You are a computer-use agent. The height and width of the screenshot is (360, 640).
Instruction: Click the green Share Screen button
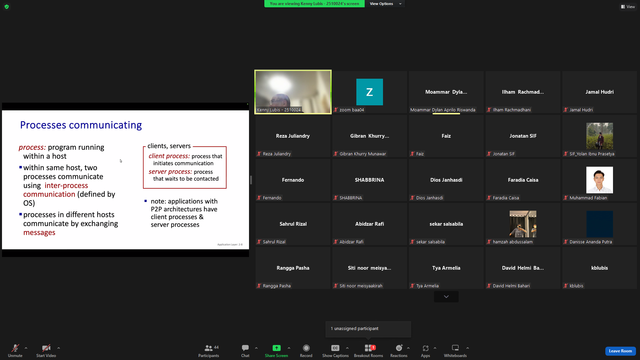pyautogui.click(x=276, y=350)
